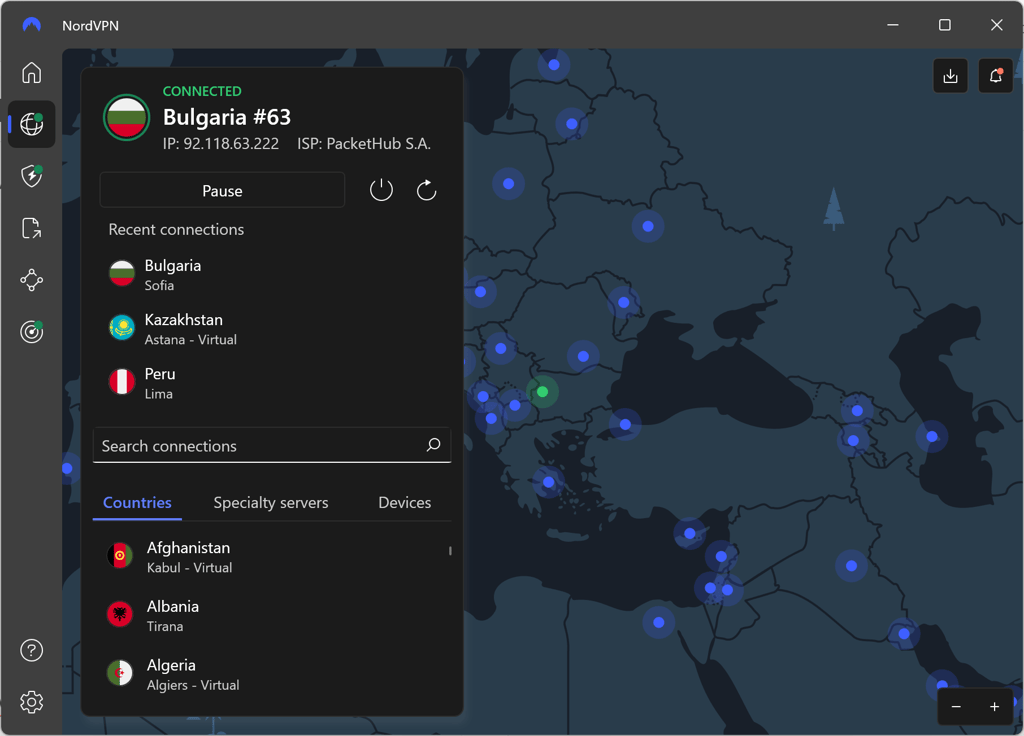Viewport: 1024px width, 736px height.
Task: Connect to recent Peru Lima
Action: coord(272,383)
